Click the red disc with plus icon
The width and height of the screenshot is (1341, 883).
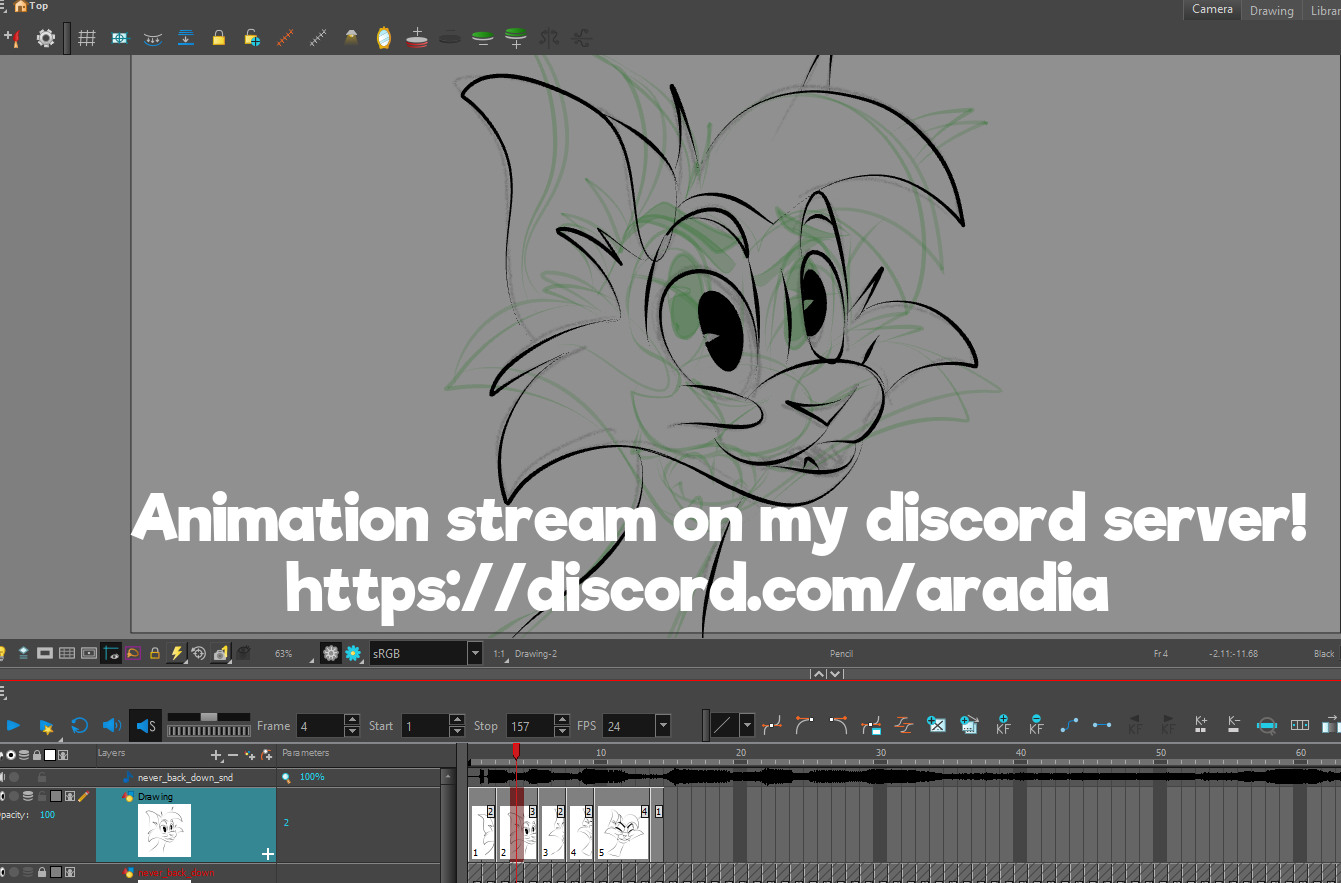417,38
